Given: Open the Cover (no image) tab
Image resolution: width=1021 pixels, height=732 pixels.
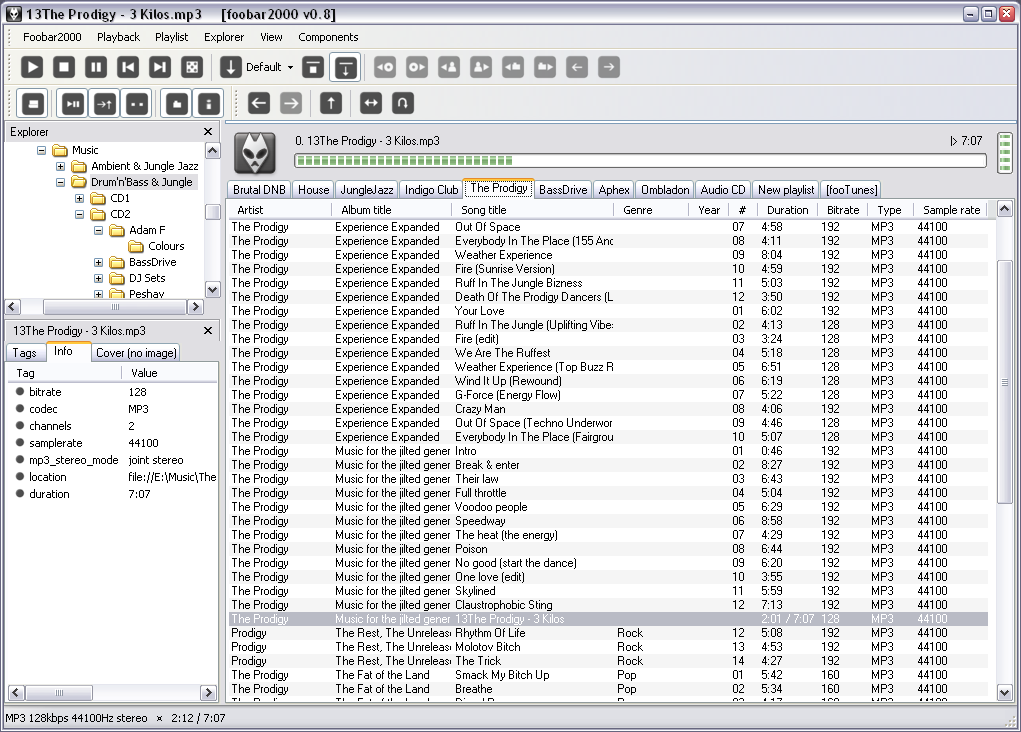Looking at the screenshot, I should (136, 352).
